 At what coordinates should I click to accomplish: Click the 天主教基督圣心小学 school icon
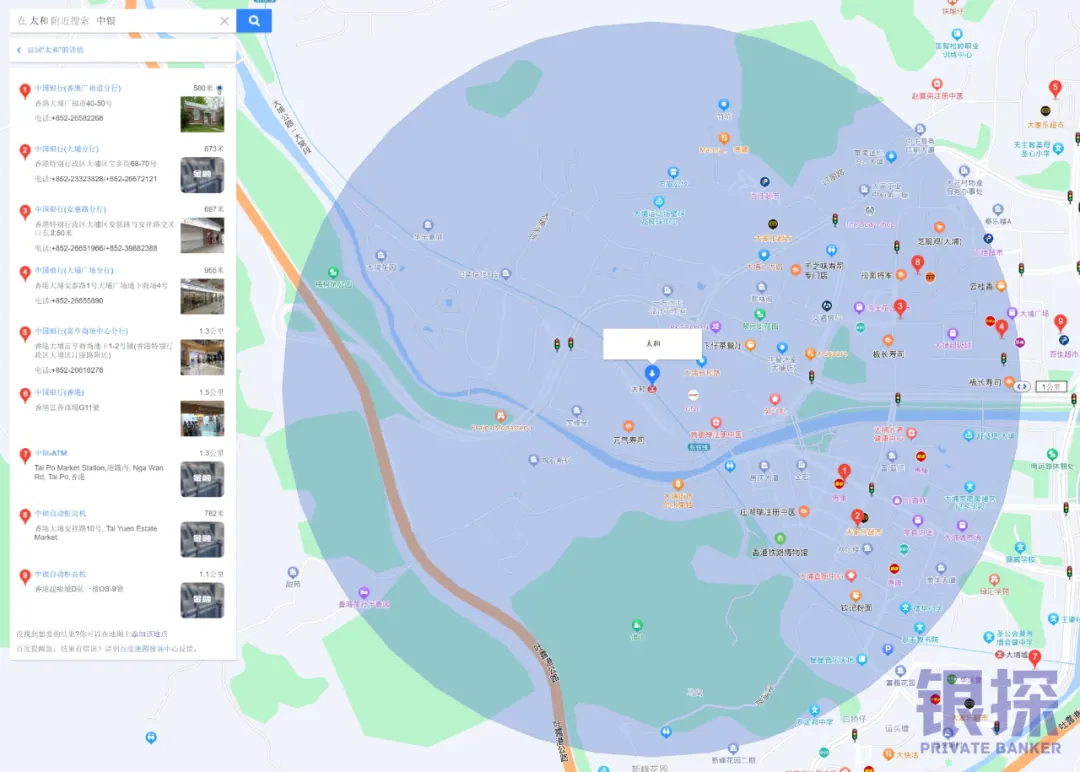click(x=1058, y=148)
